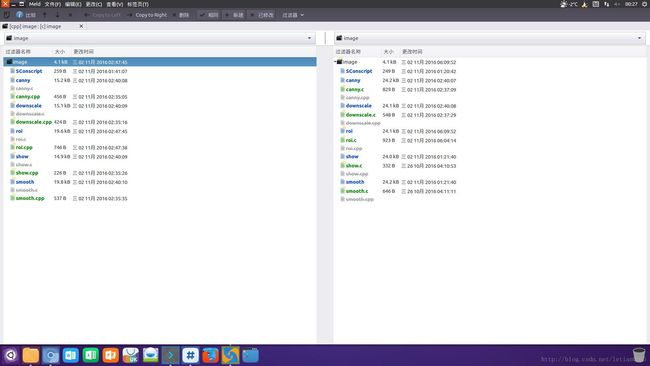This screenshot has height=366, width=650.
Task: Select show.c in the right pane
Action: pyautogui.click(x=354, y=165)
